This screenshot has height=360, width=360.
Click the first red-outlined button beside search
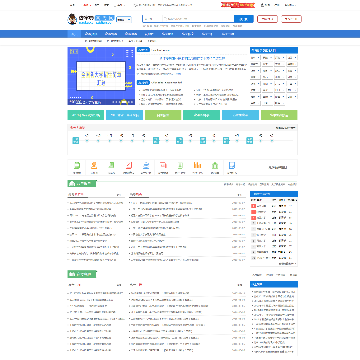click(267, 19)
